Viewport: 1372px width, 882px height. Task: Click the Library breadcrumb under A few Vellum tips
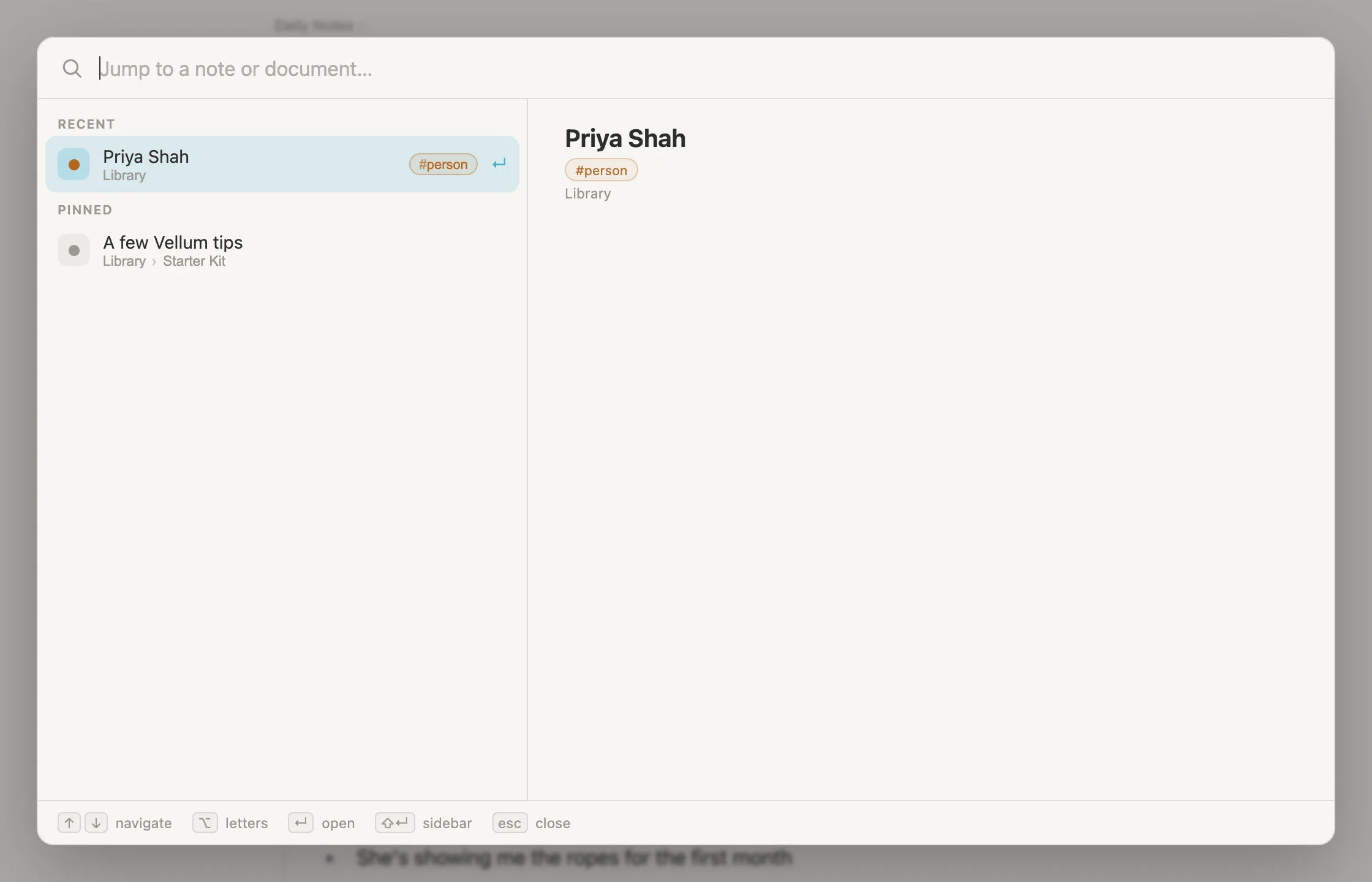[124, 261]
